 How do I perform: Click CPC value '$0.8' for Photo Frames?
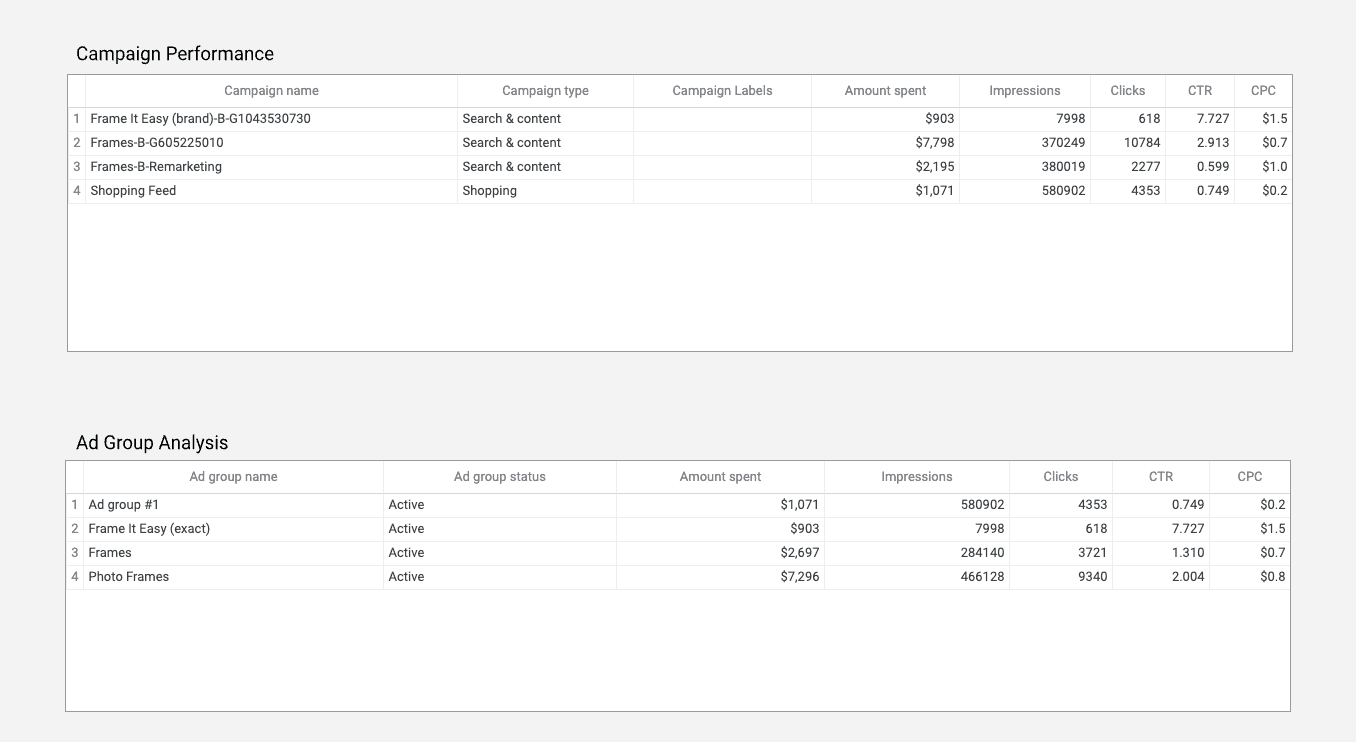pos(1273,577)
